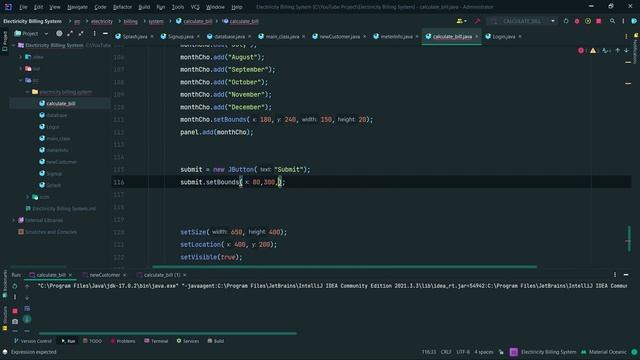Image resolution: width=640 pixels, height=360 pixels.
Task: Open the CALCULATE_BILL run configuration dropdown
Action: (522, 21)
